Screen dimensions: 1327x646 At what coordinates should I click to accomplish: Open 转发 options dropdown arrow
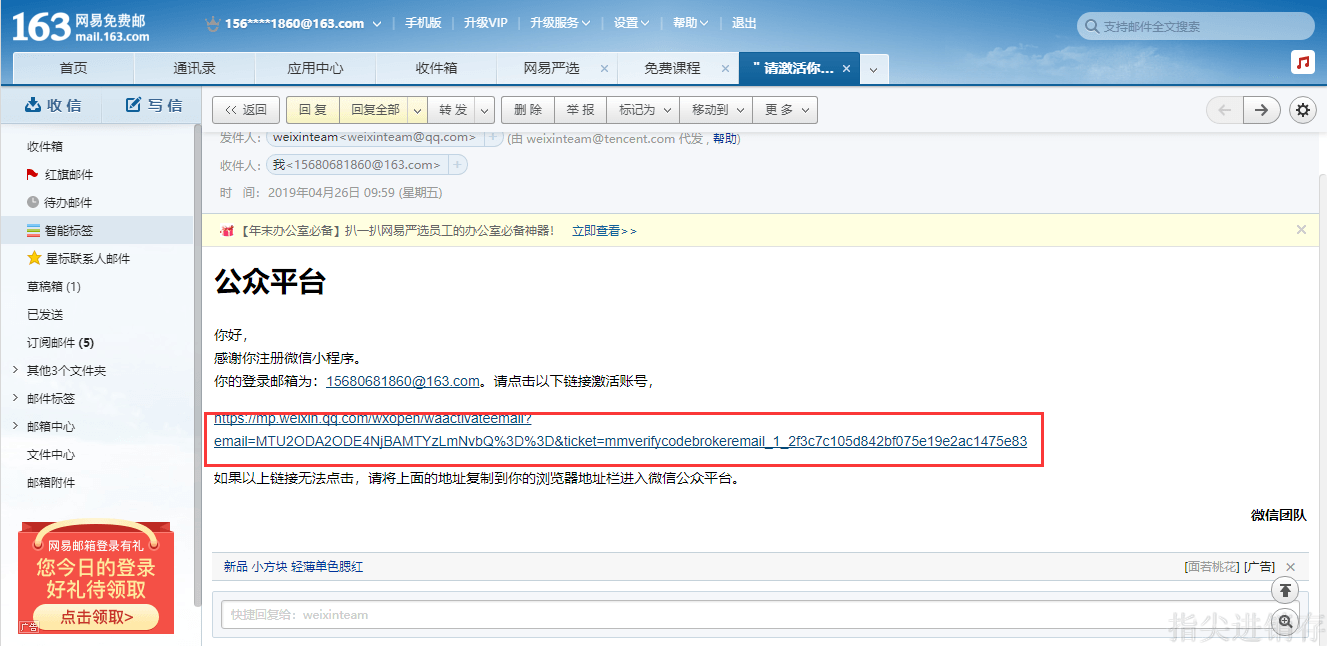point(484,110)
